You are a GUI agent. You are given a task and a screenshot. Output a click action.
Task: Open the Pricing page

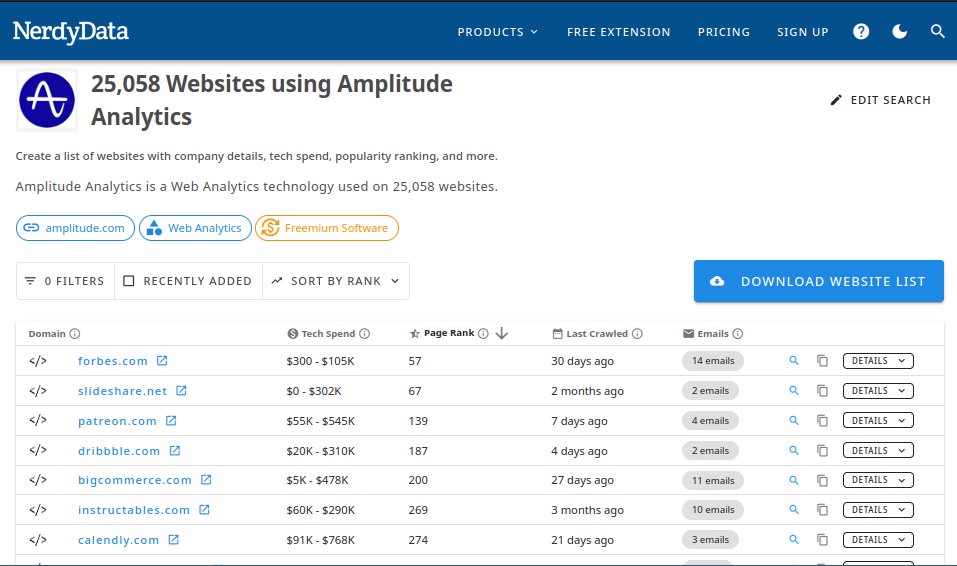tap(724, 32)
